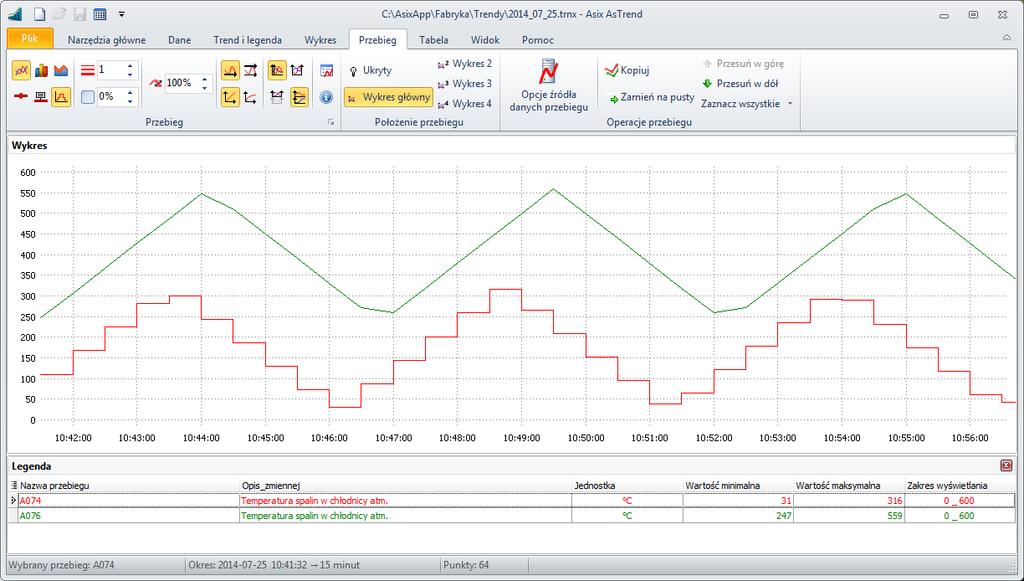Move series to Wykres 4
This screenshot has height=581, width=1024.
coord(464,104)
